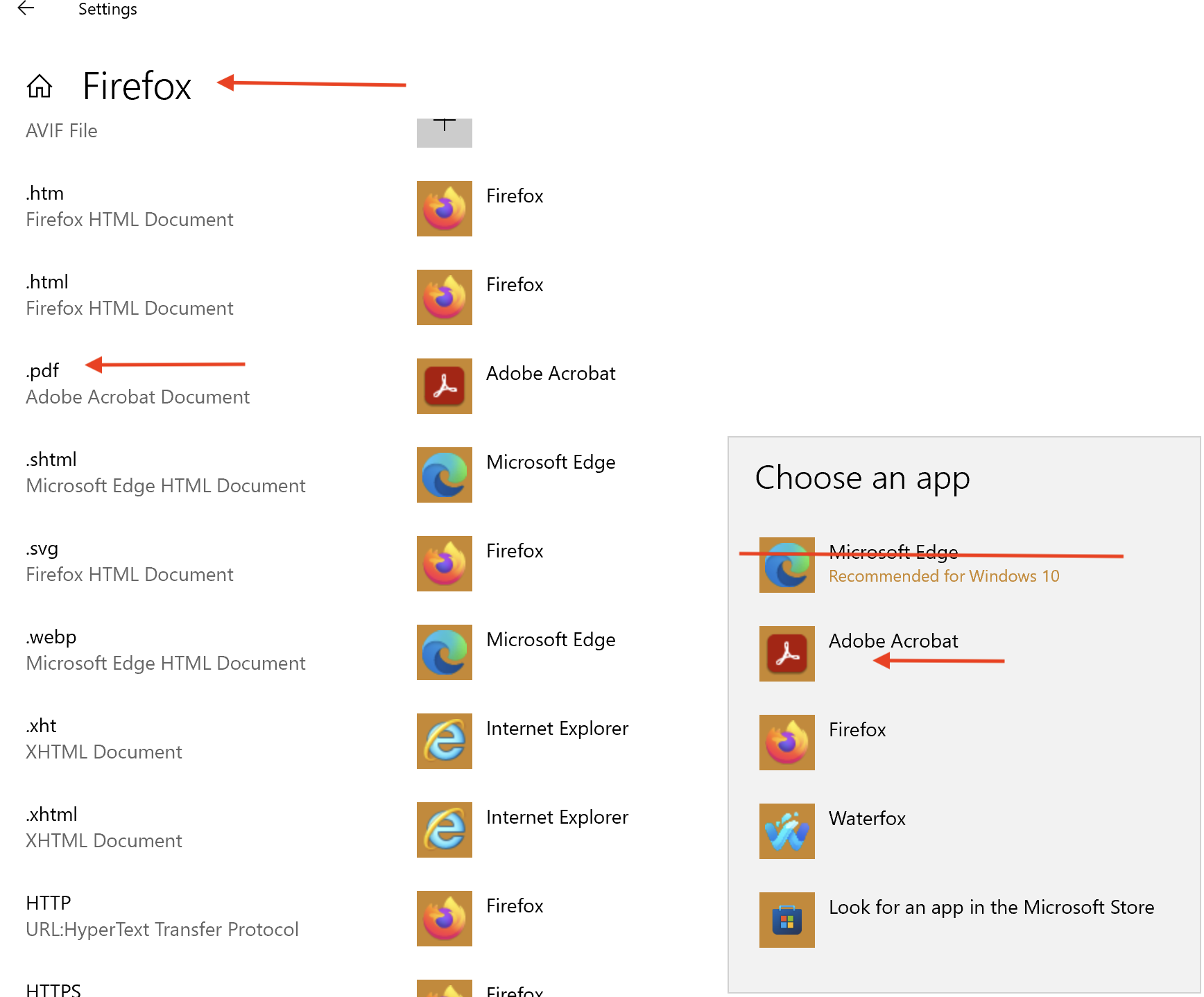This screenshot has height=997, width=1204.
Task: Select Waterfox from app chooser
Action: [x=867, y=819]
